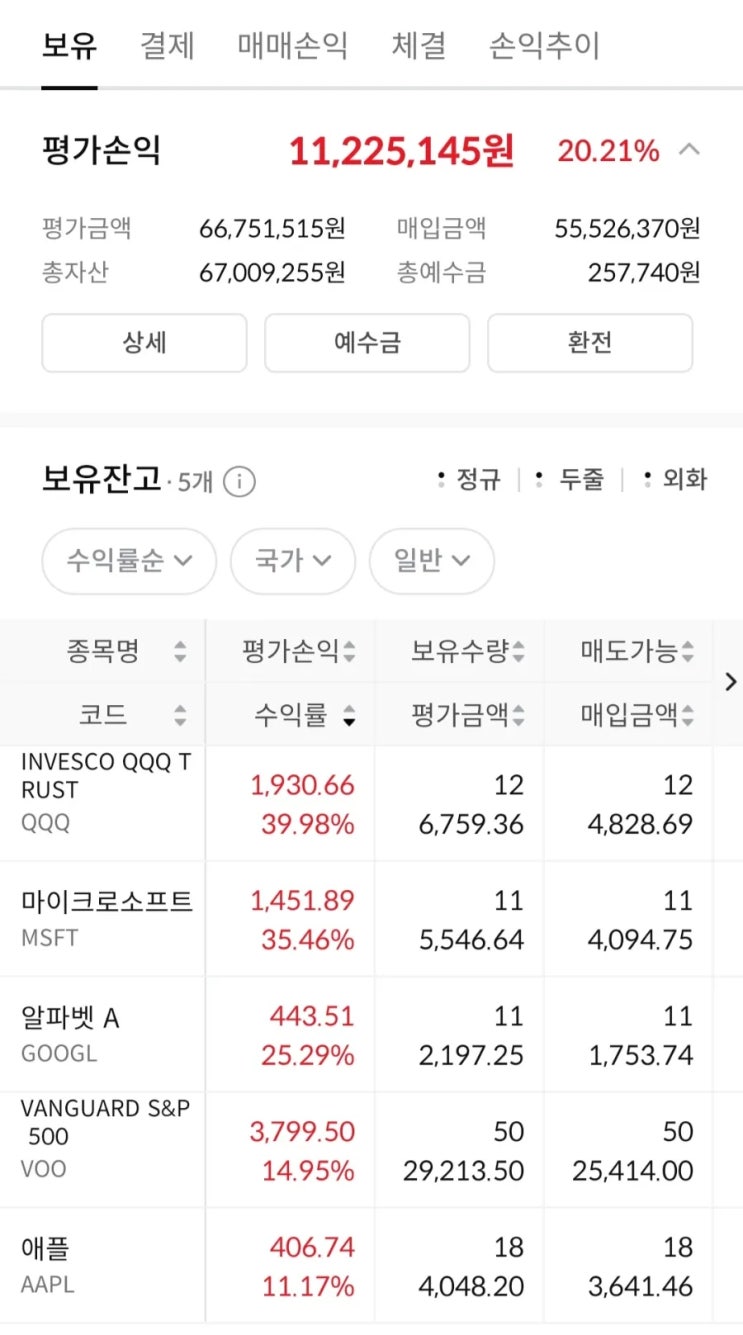Sort by 수익률 column arrows
The image size is (743, 1335).
[x=349, y=716]
